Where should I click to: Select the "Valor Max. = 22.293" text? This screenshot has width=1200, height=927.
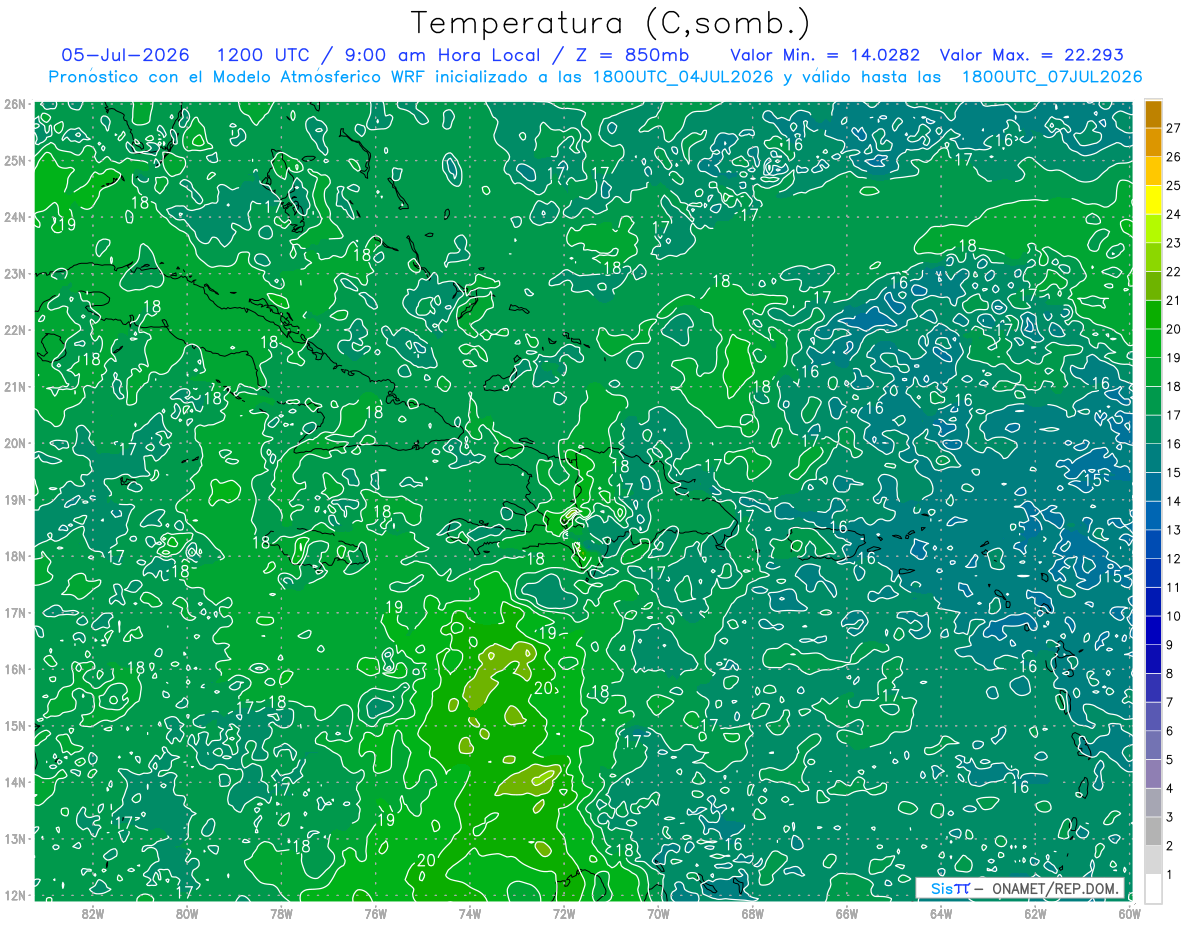tap(1032, 55)
